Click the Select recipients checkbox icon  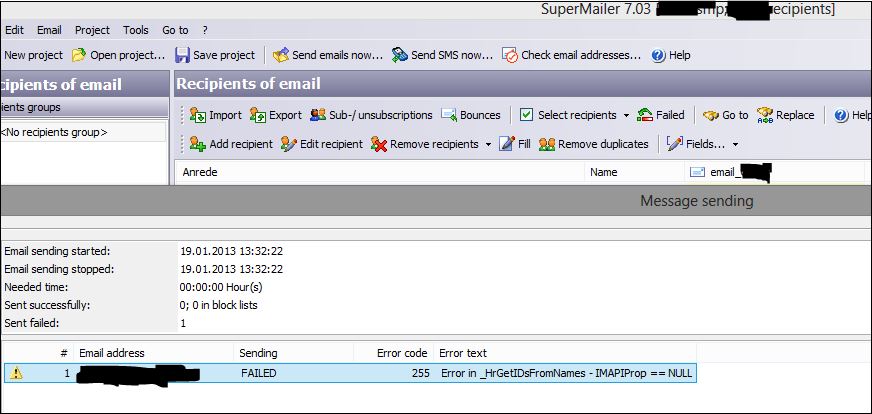(526, 115)
